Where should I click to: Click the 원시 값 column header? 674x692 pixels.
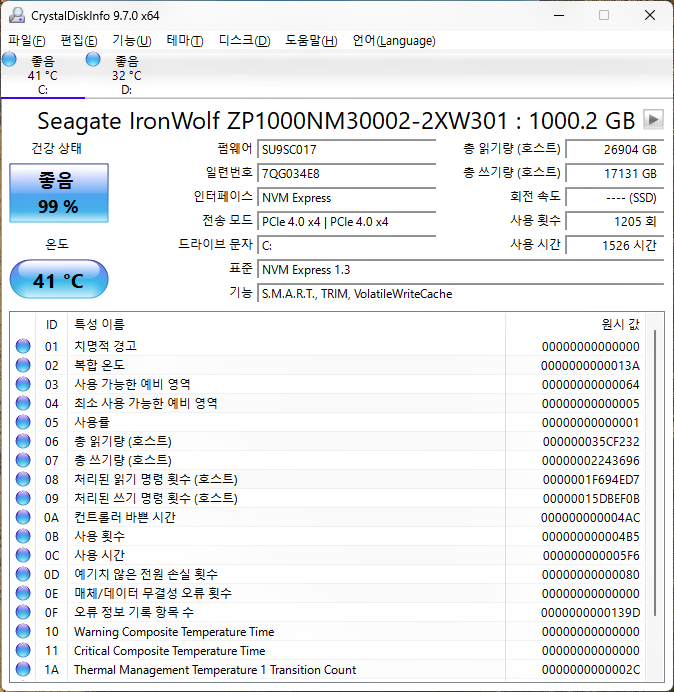tap(576, 324)
